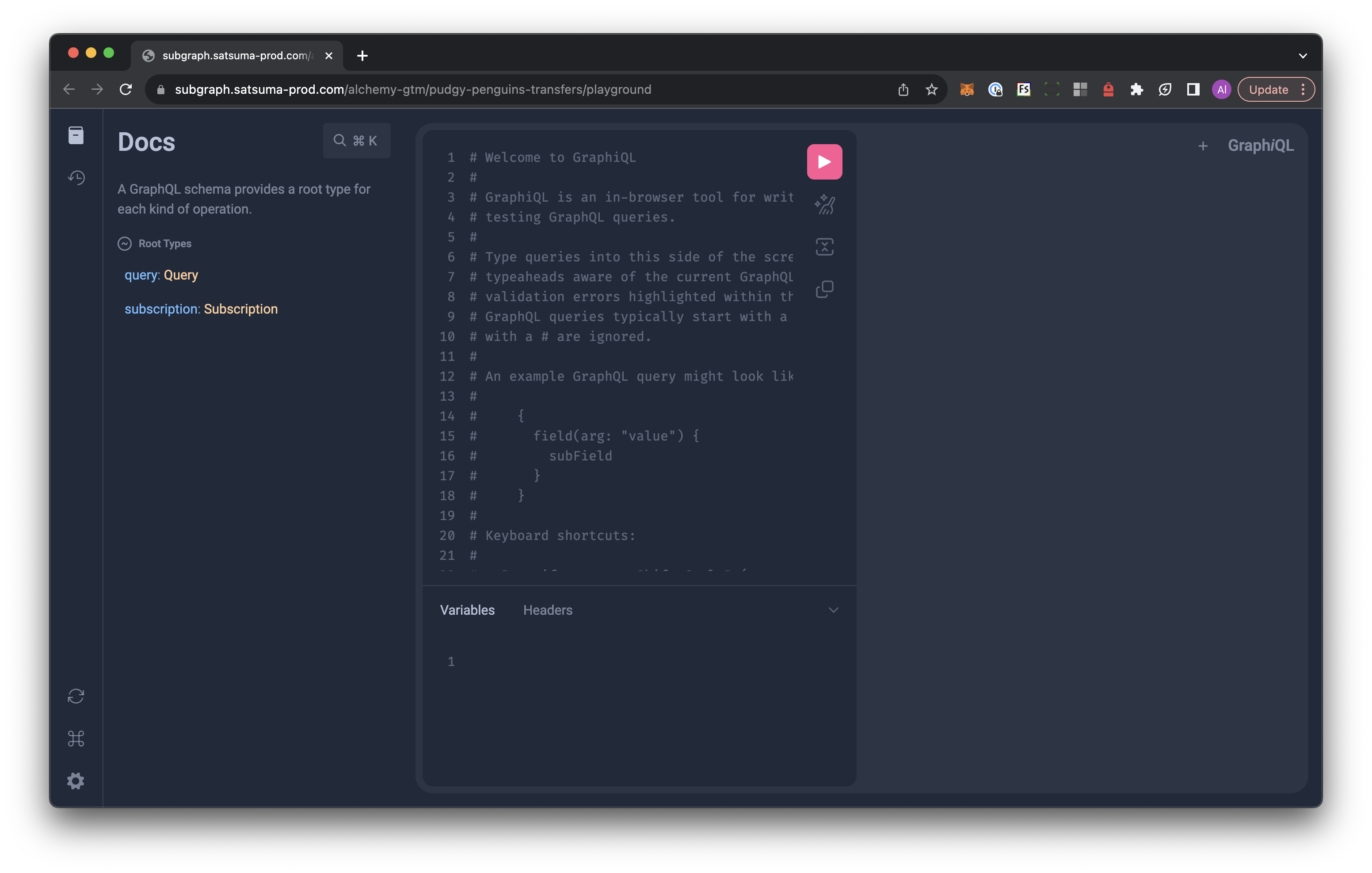Collapse the Variables editor chevron
Viewport: 1372px width, 873px height.
click(x=833, y=610)
